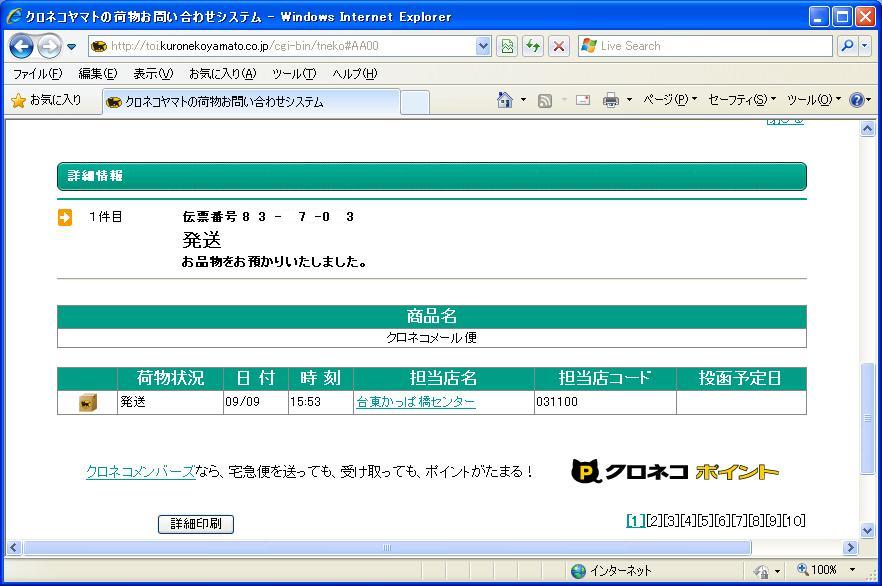Click the Internet Explorer logo in title bar

tap(14, 16)
